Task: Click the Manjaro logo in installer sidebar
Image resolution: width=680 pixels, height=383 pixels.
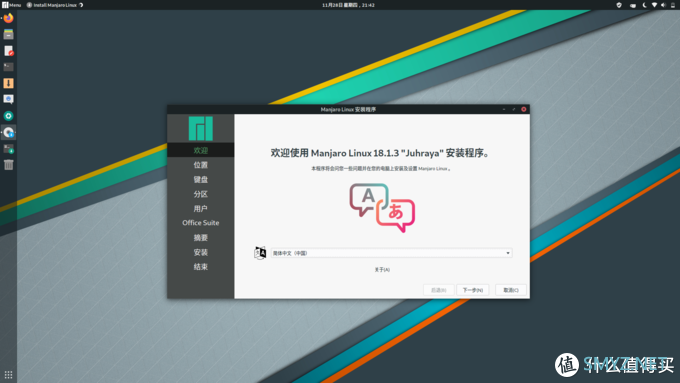Action: pos(201,128)
